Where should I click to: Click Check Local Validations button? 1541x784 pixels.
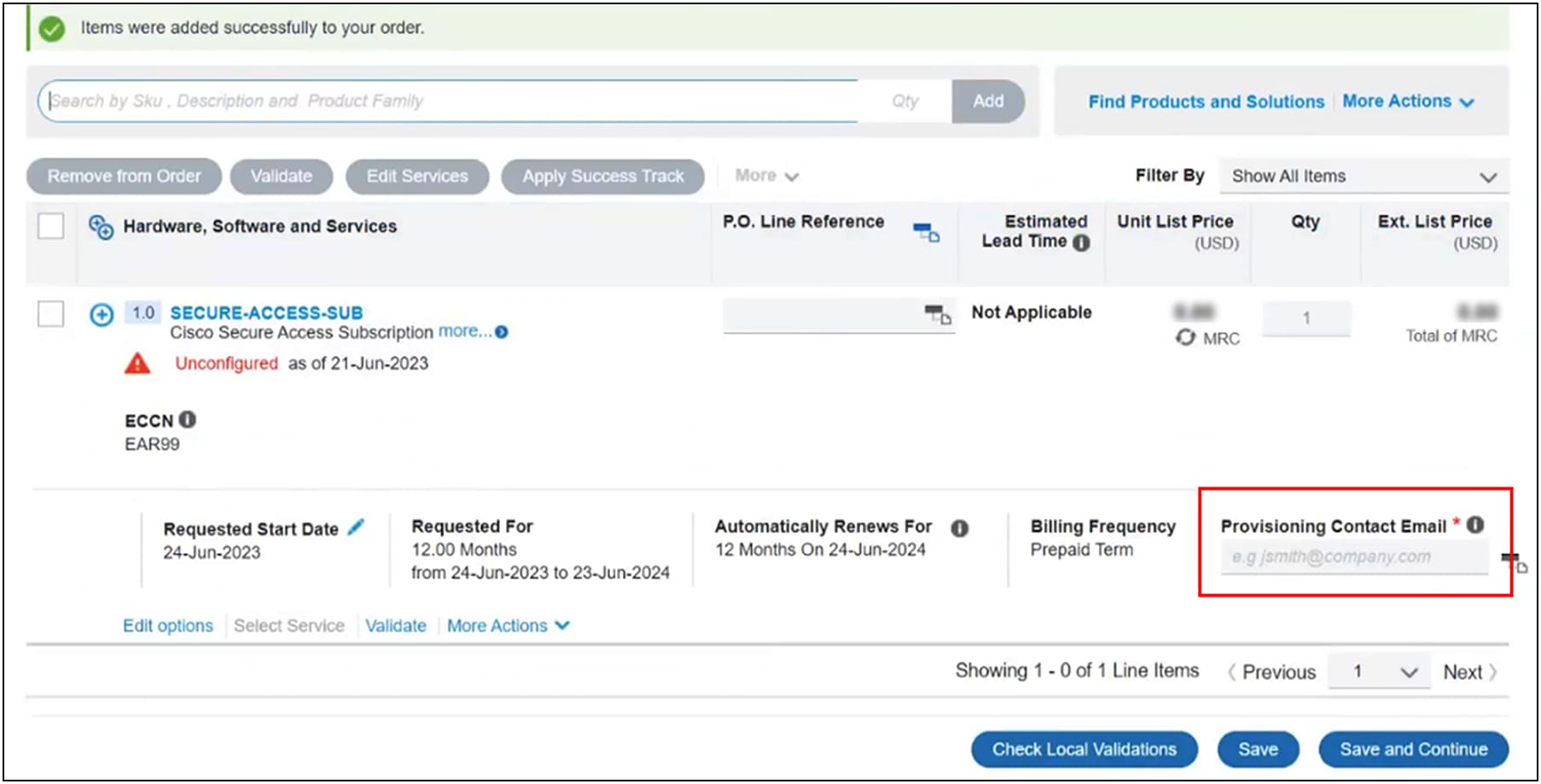(x=1084, y=750)
